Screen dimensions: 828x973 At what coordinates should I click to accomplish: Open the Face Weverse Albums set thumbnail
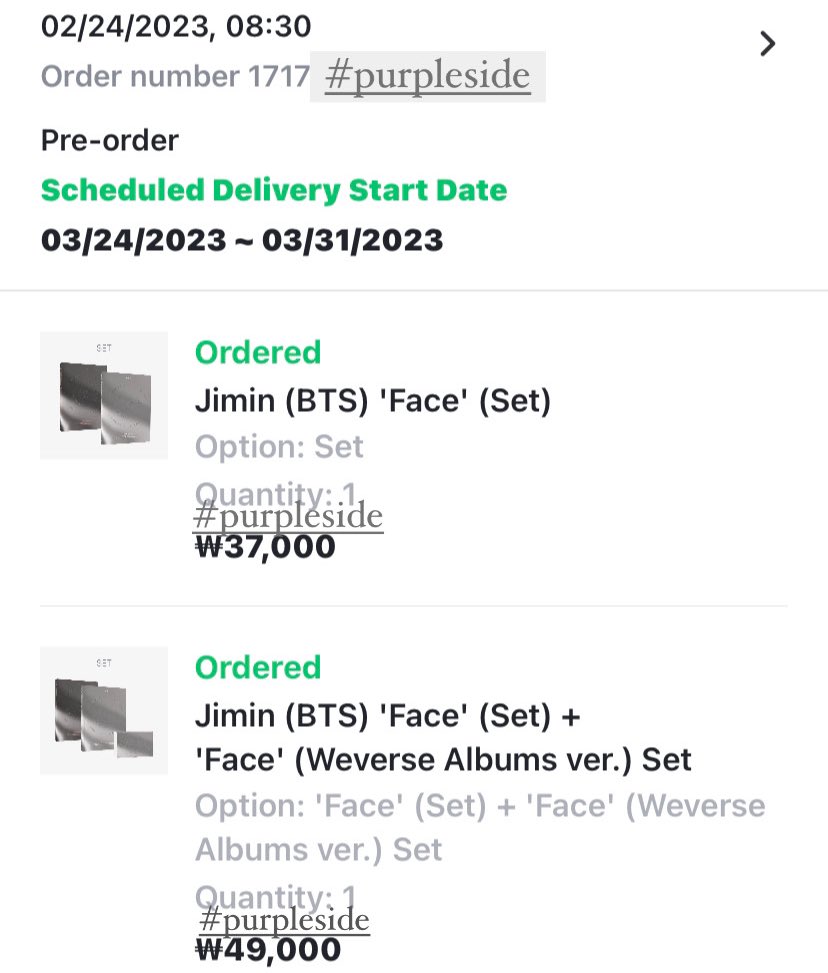[104, 711]
